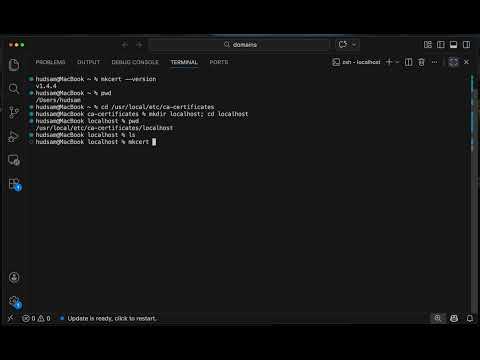Open Copilot status in status bar
The image size is (480, 360).
pyautogui.click(x=454, y=318)
